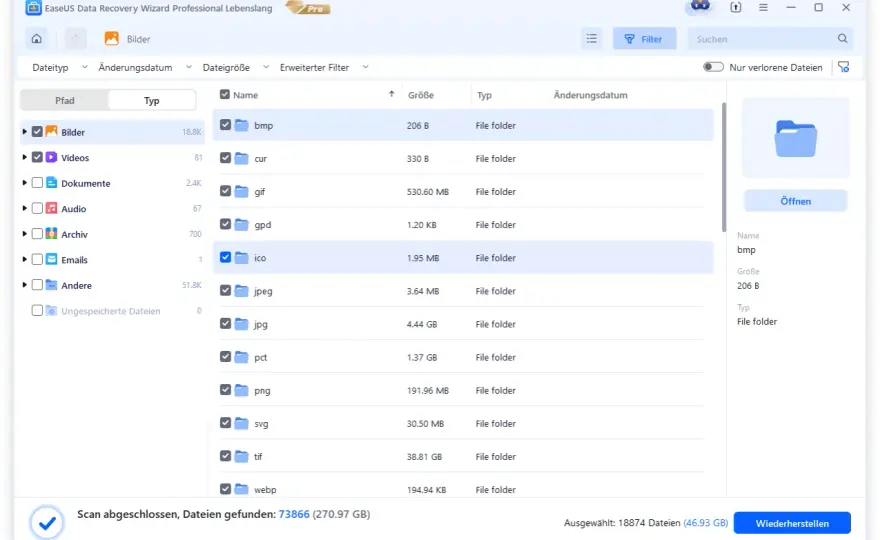
Task: Select the cur folder row
Action: (x=463, y=158)
